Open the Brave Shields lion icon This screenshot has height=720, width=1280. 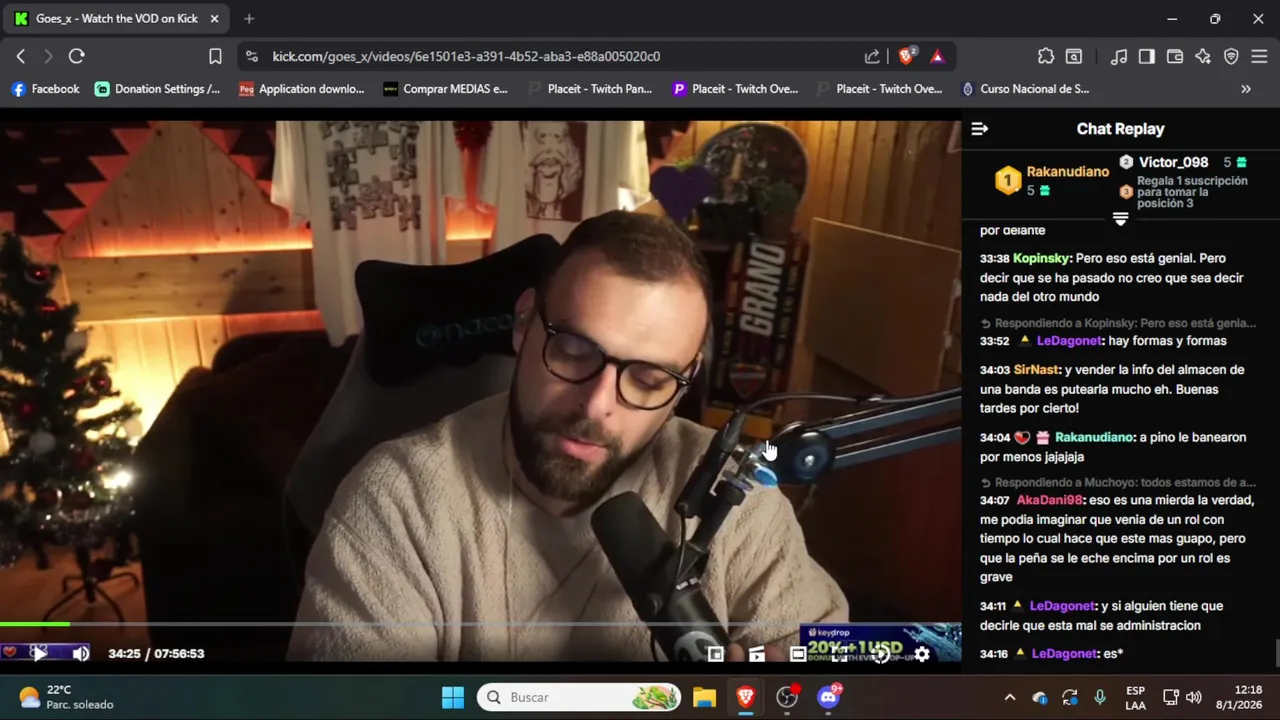[906, 56]
